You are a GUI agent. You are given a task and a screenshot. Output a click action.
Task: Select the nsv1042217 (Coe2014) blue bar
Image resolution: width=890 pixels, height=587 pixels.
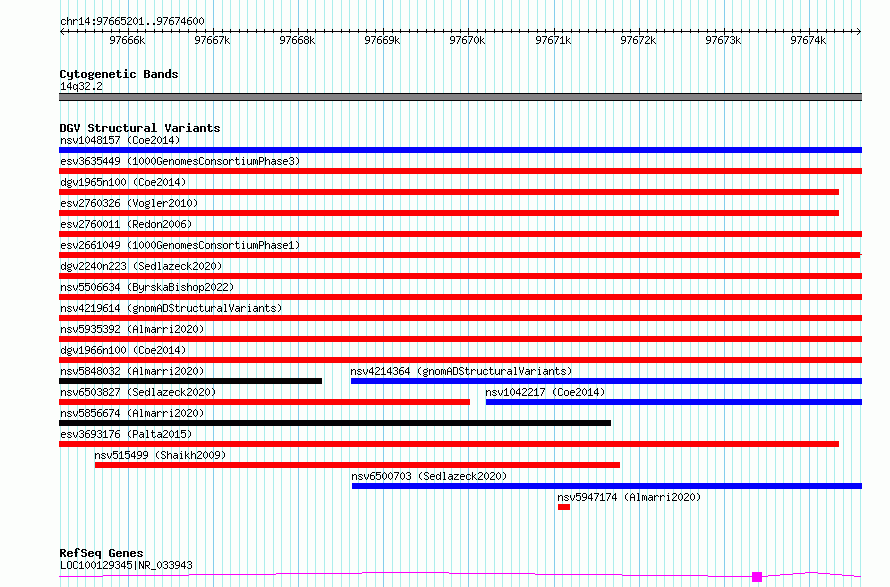[x=674, y=402]
